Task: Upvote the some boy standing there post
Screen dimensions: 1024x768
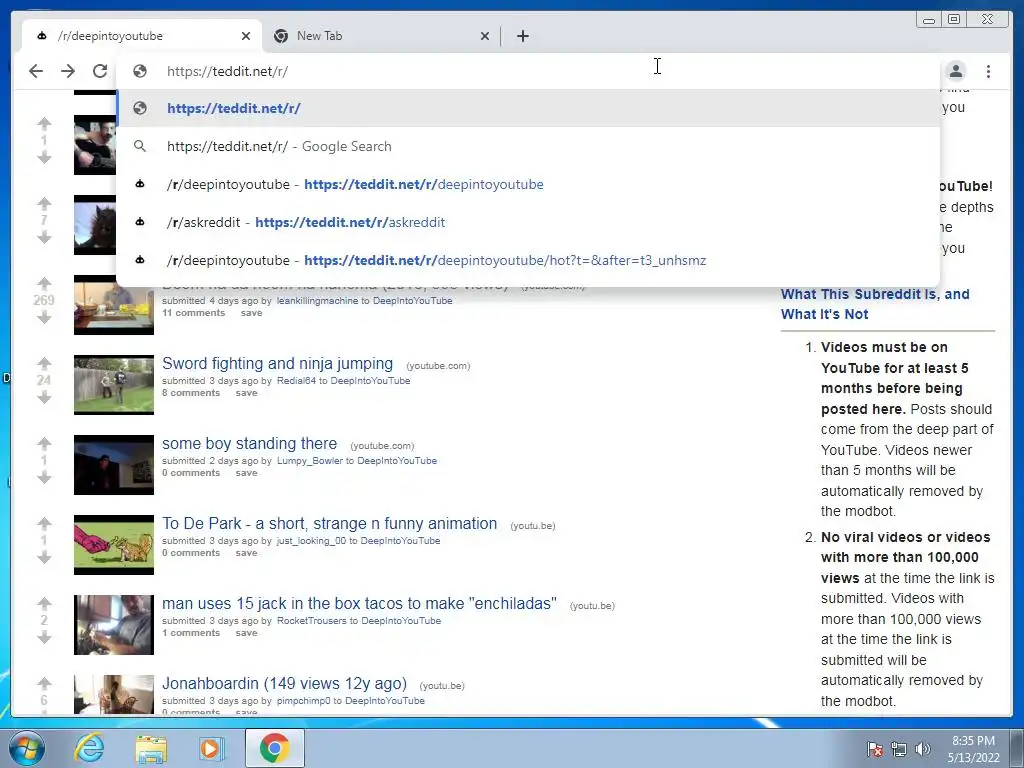Action: click(44, 443)
